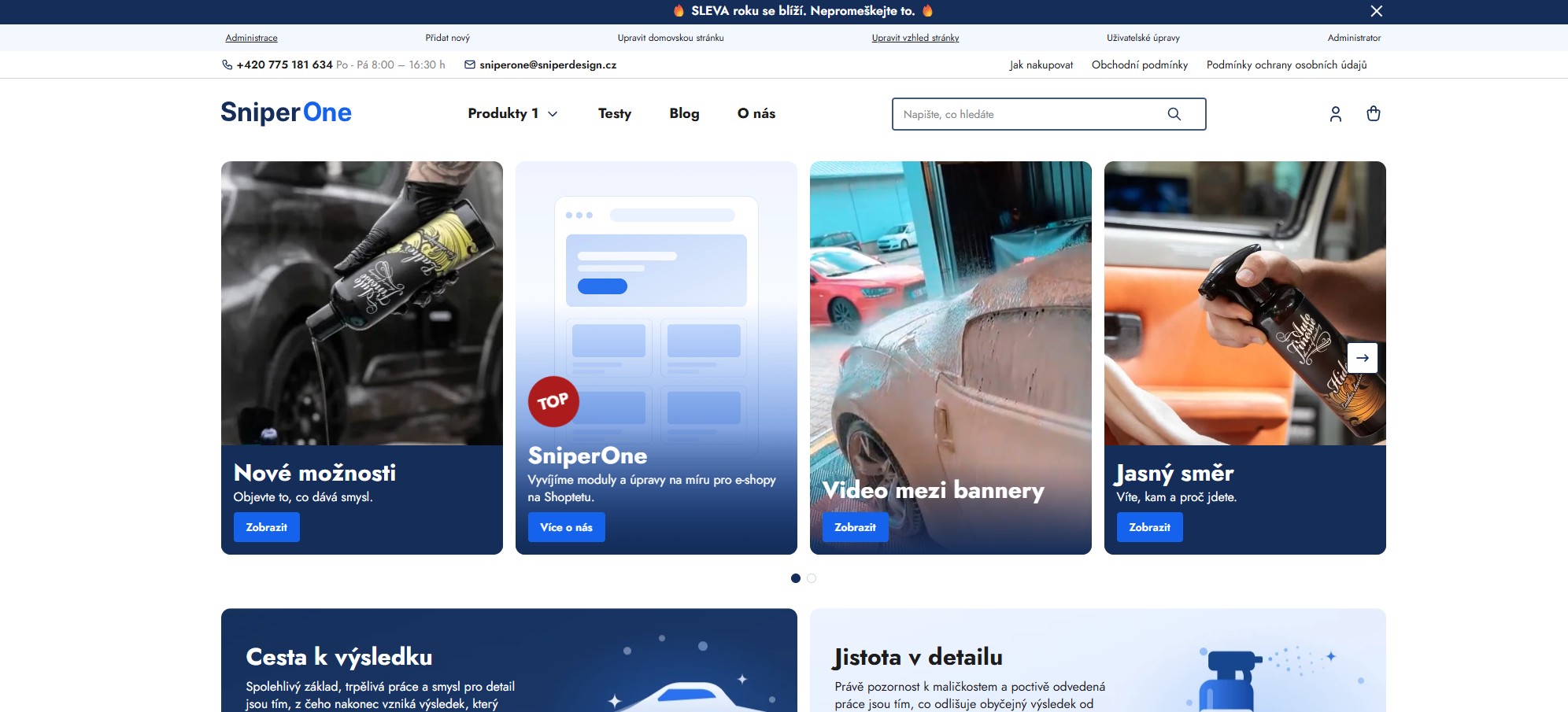Go to the Testy menu item

click(x=615, y=113)
